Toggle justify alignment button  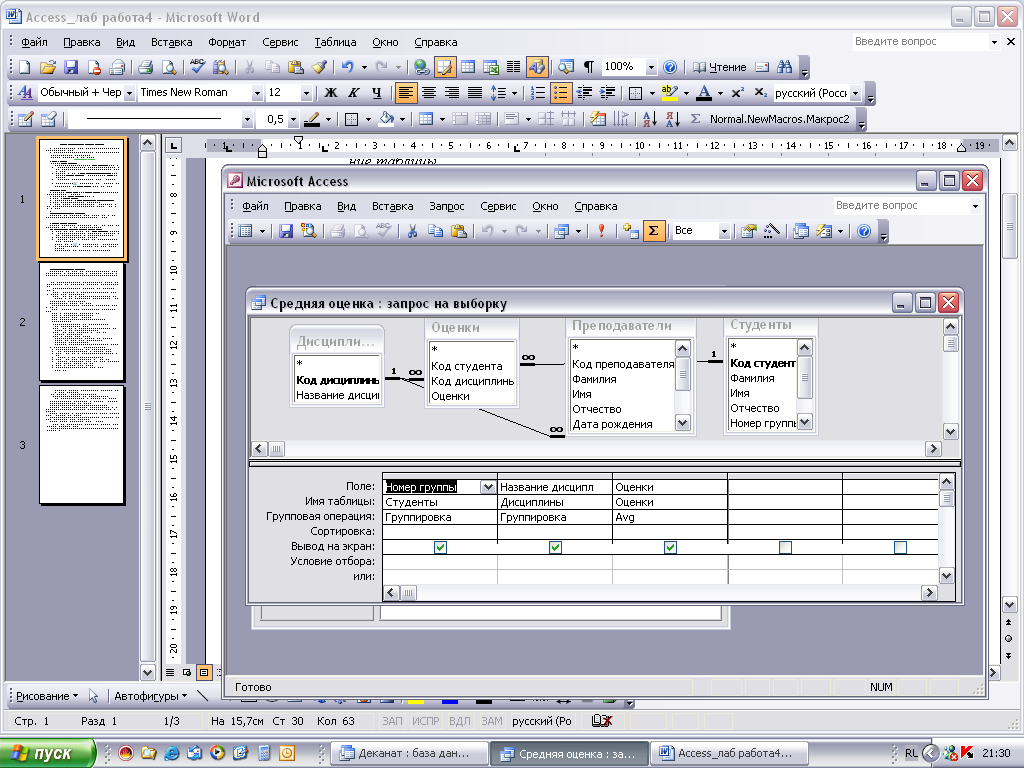coord(475,93)
